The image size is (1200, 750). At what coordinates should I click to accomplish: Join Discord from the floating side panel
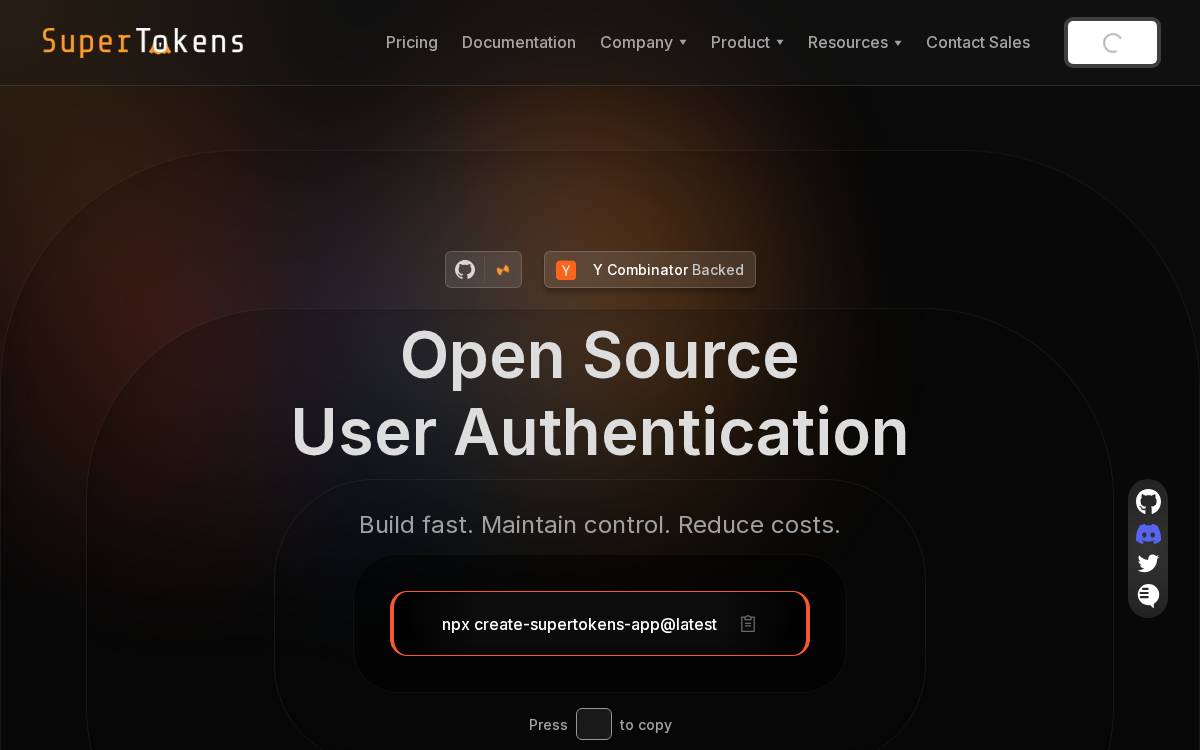[1148, 534]
